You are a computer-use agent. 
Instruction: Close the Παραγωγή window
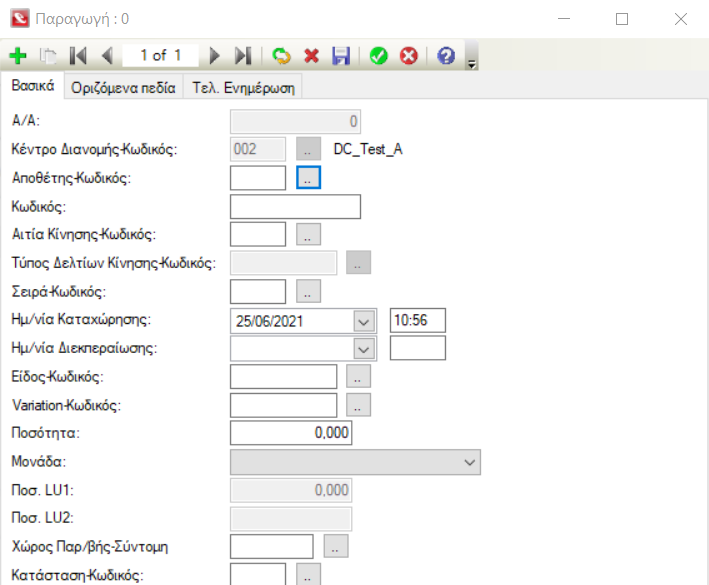[681, 19]
